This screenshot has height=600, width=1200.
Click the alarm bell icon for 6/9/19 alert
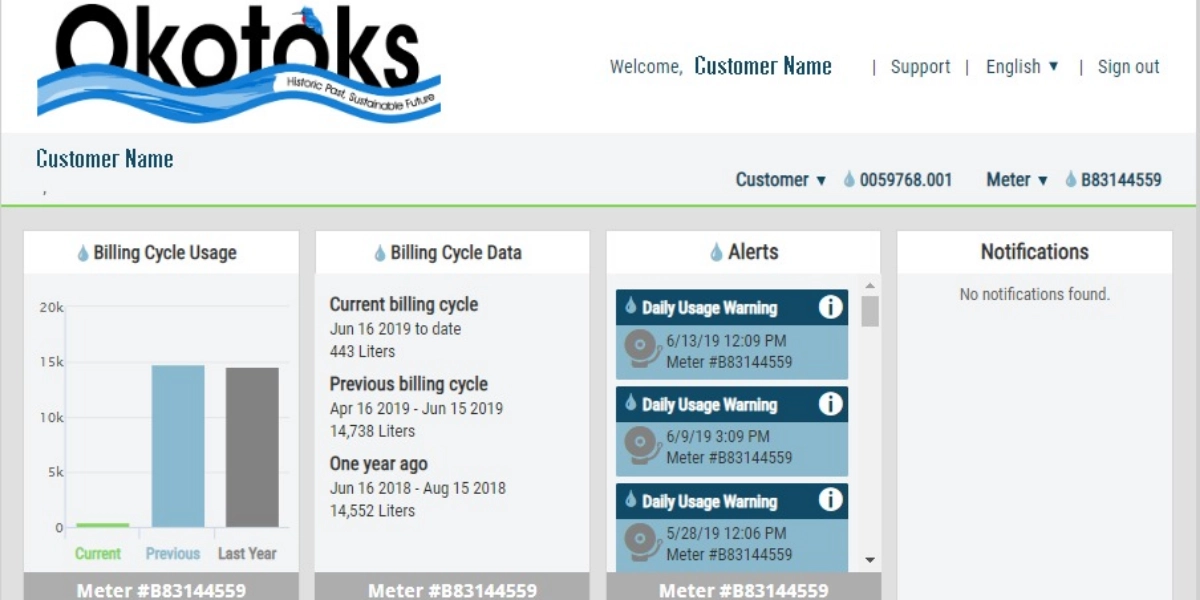click(642, 446)
